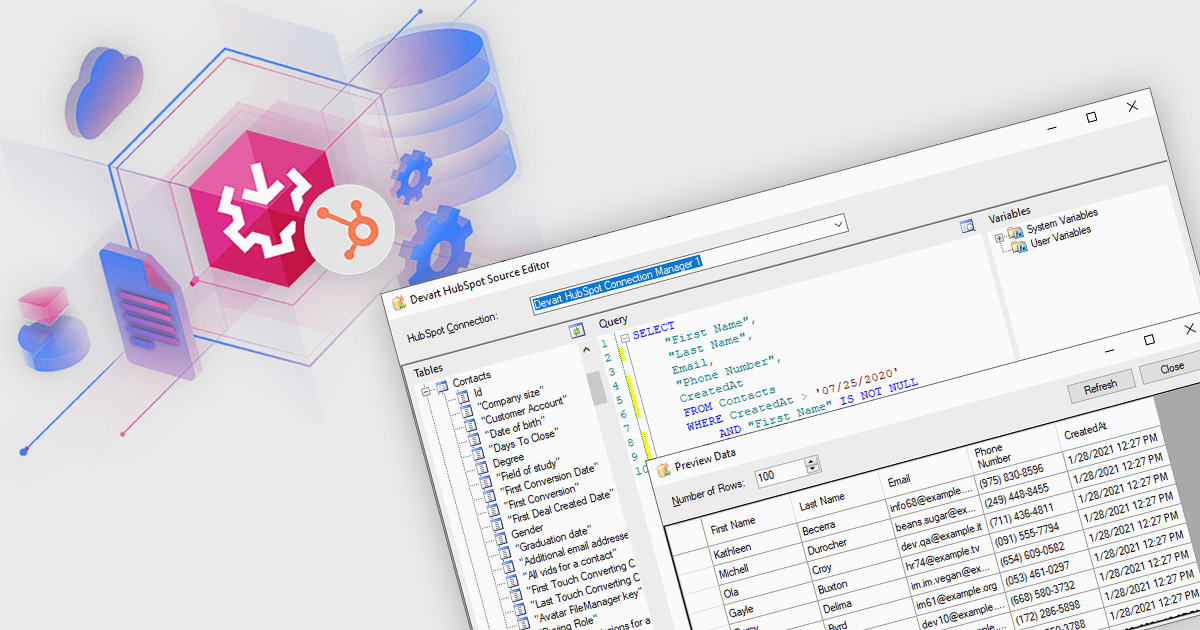Click the refresh tables icon above Tables list
1200x630 pixels.
[576, 331]
